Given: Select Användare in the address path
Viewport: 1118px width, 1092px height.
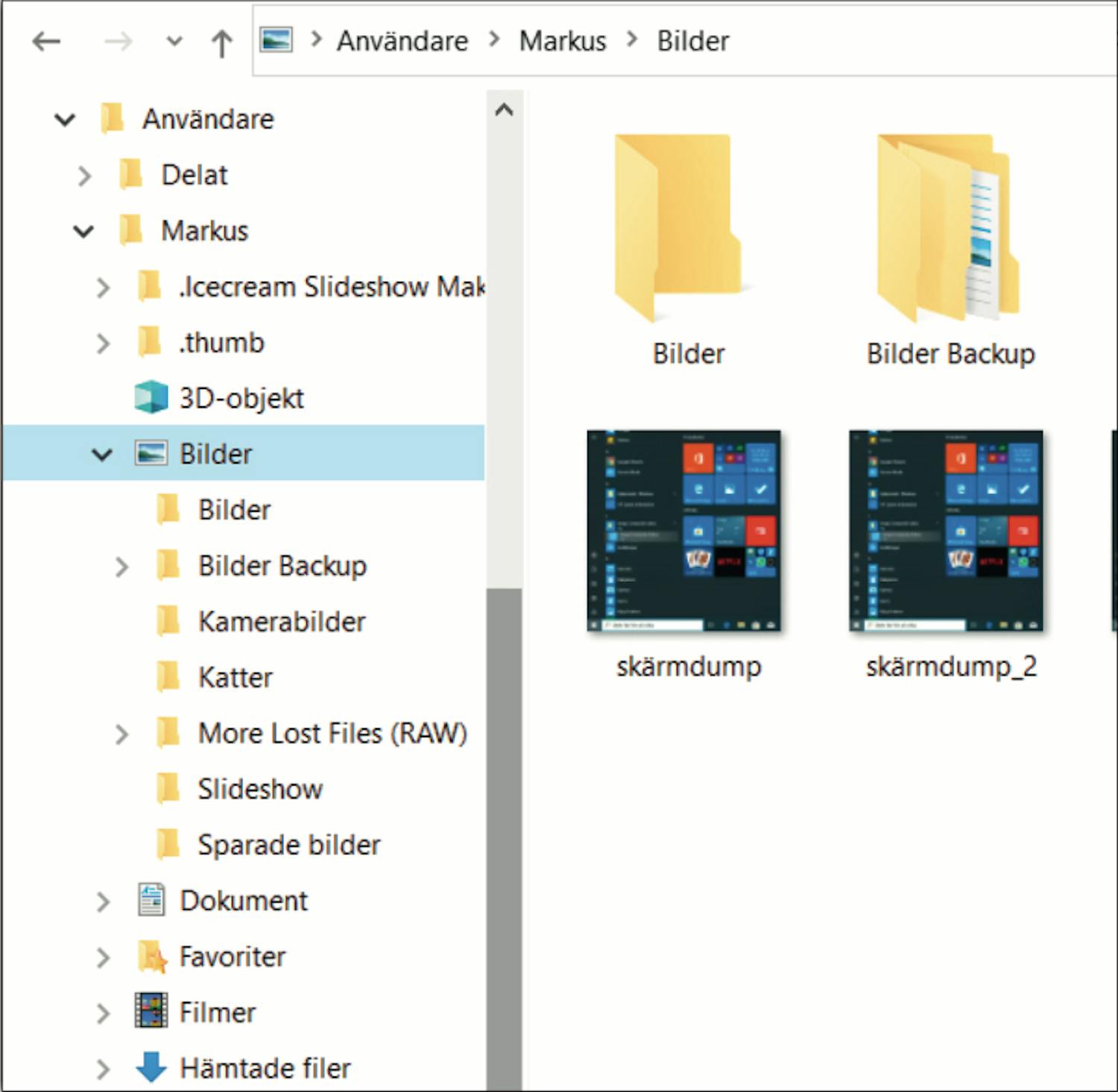Looking at the screenshot, I should 402,41.
